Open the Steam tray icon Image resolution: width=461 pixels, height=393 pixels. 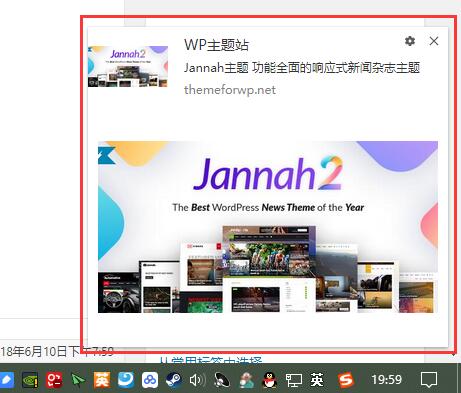(174, 380)
